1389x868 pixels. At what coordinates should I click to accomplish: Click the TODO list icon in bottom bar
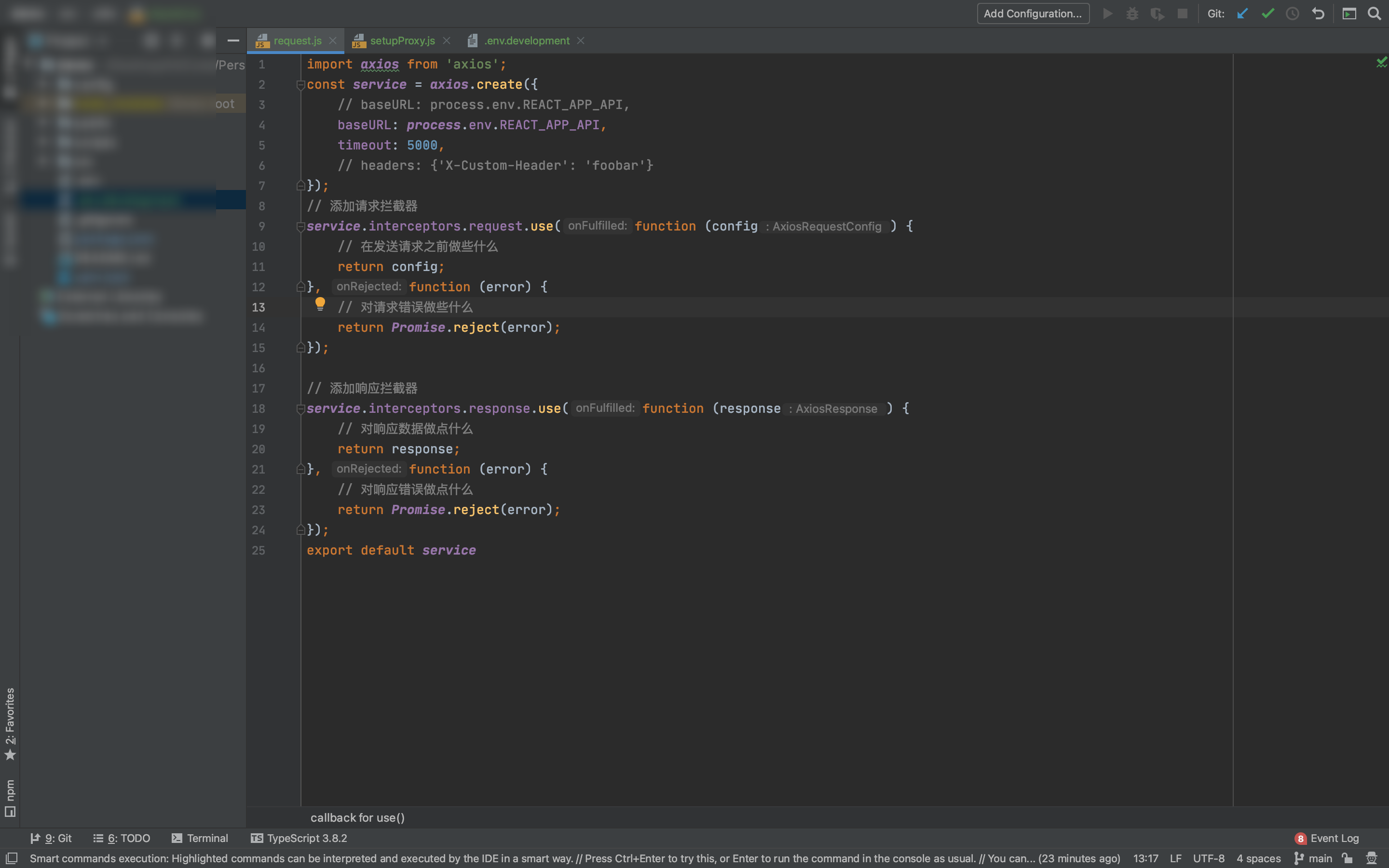(98, 838)
